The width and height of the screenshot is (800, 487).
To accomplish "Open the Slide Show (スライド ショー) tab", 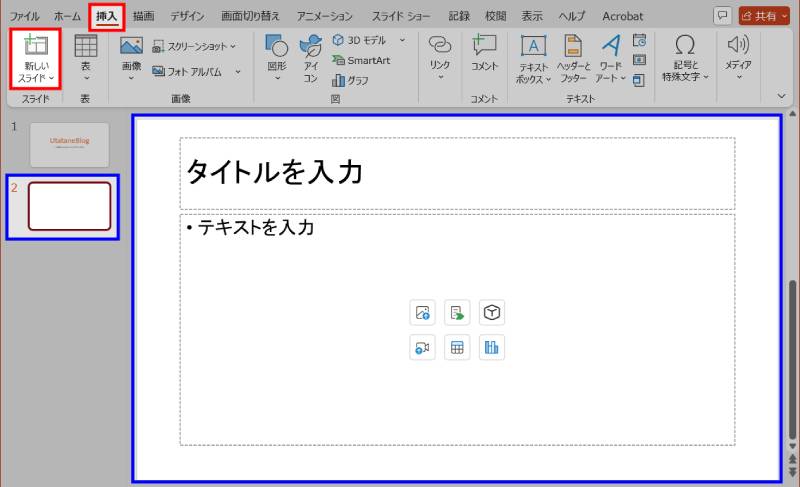I will (401, 16).
